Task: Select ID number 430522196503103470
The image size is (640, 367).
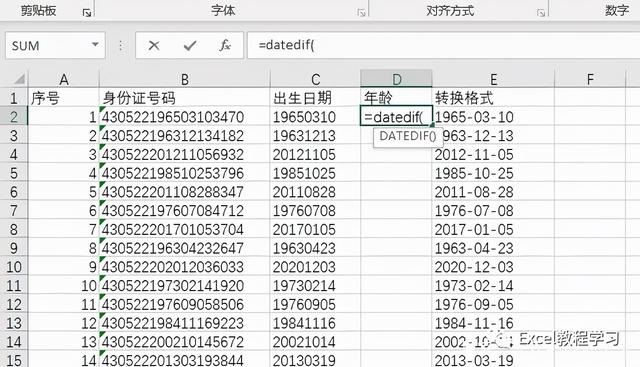Action: 184,117
